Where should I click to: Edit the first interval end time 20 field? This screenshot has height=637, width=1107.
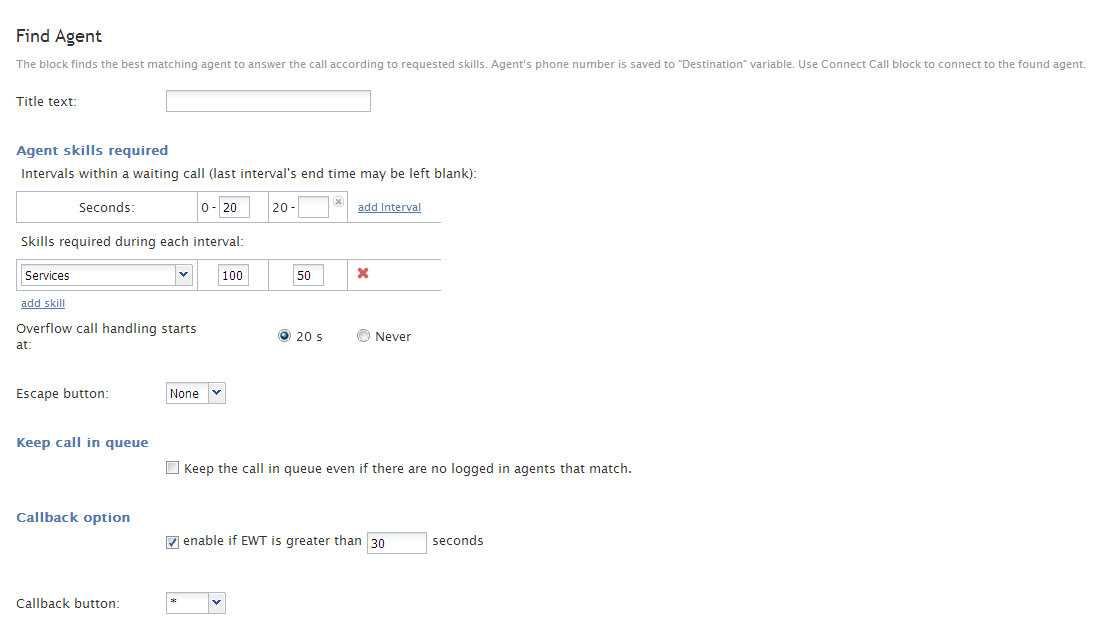click(x=234, y=208)
